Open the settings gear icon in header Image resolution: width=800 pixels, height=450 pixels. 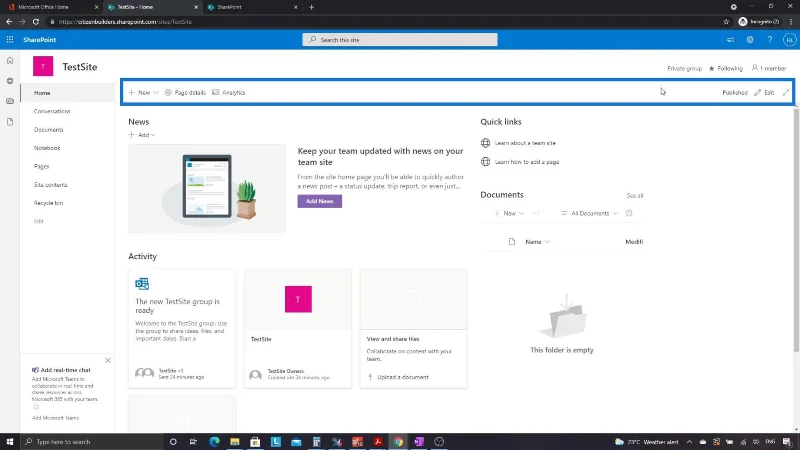coord(749,40)
